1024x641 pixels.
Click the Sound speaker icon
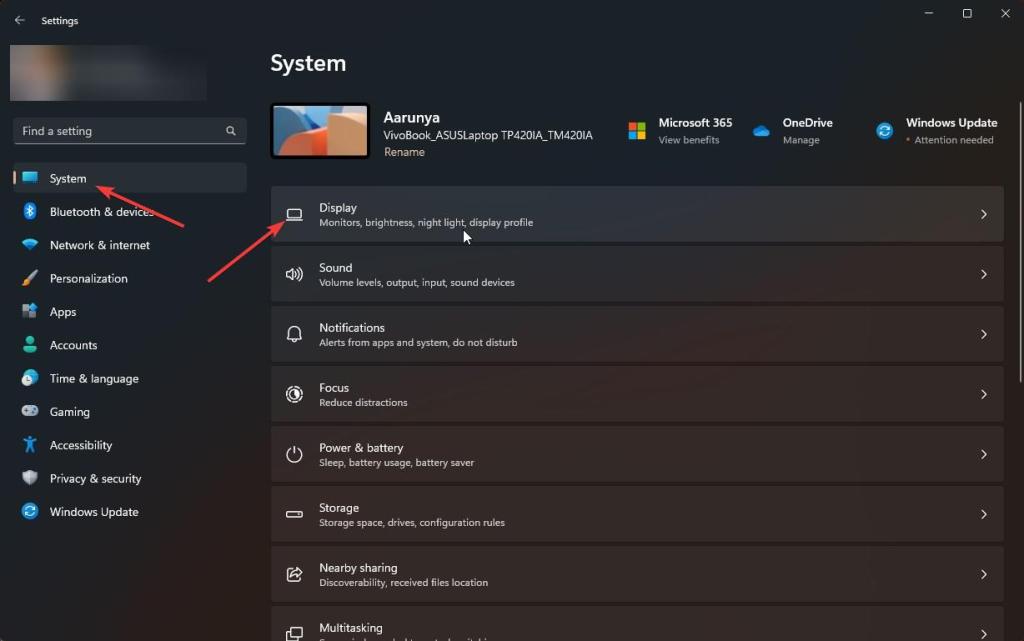click(x=294, y=274)
